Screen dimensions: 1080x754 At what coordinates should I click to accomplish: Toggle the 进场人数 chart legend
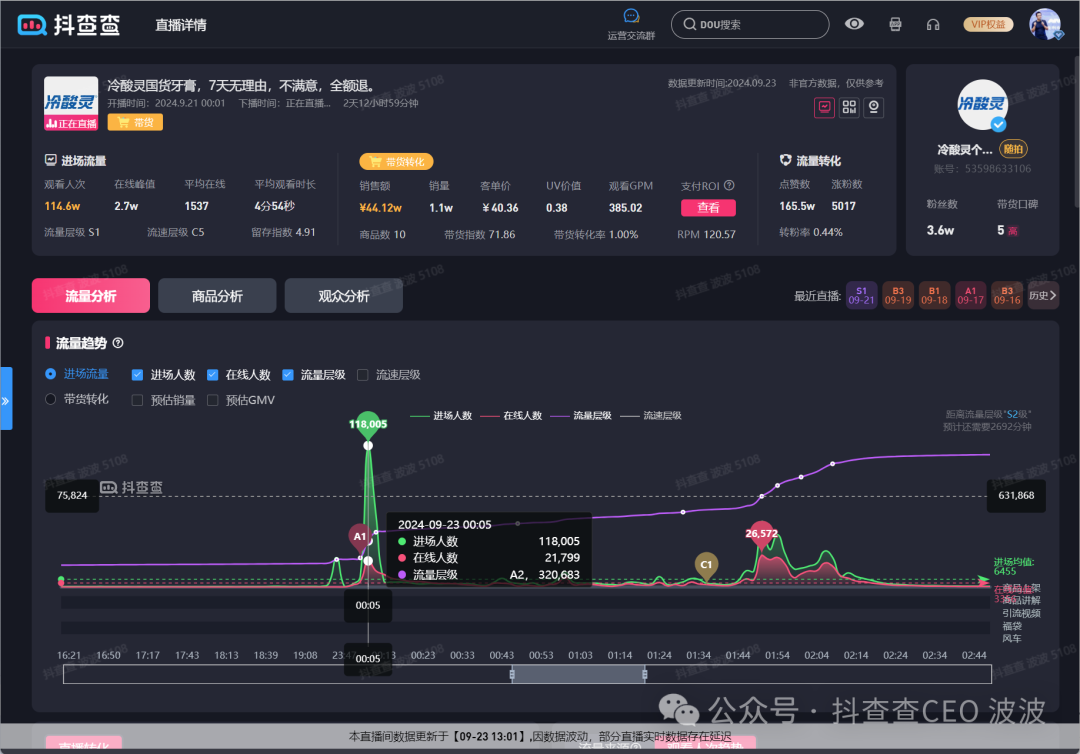coord(441,415)
